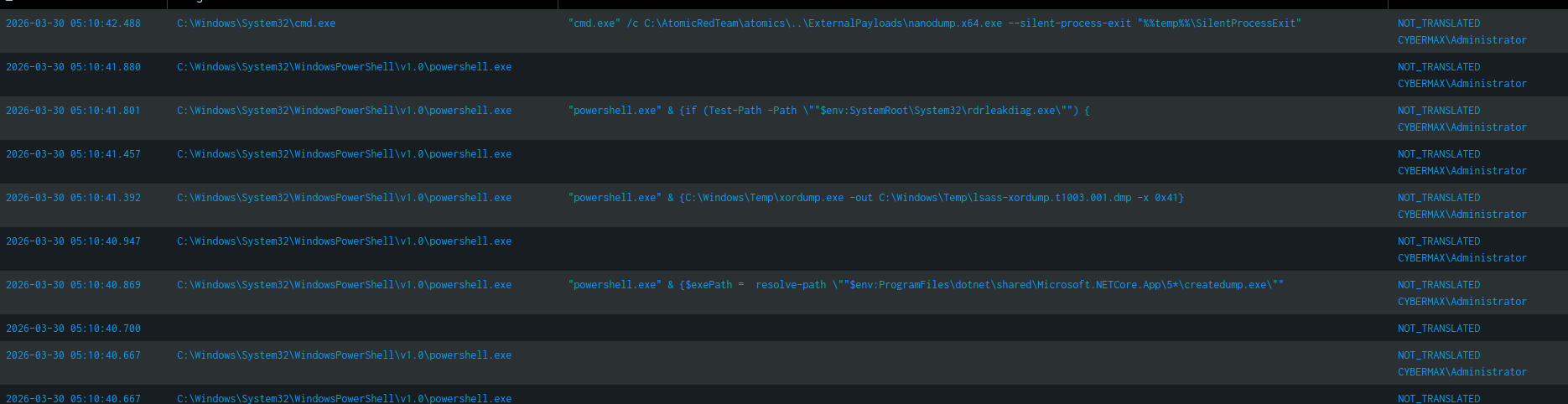Click CYBERMAX\Administrator in the nanodump row

click(1462, 40)
